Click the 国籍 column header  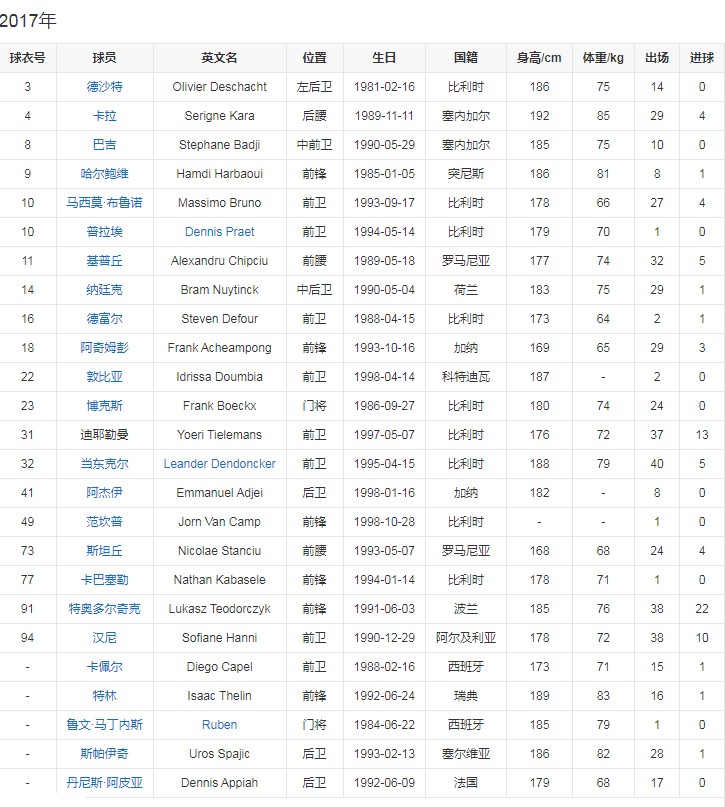tap(465, 58)
